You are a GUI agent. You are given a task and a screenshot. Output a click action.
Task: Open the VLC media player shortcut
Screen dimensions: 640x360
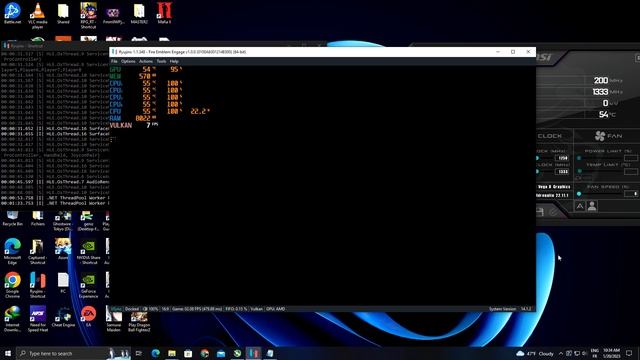click(x=38, y=16)
